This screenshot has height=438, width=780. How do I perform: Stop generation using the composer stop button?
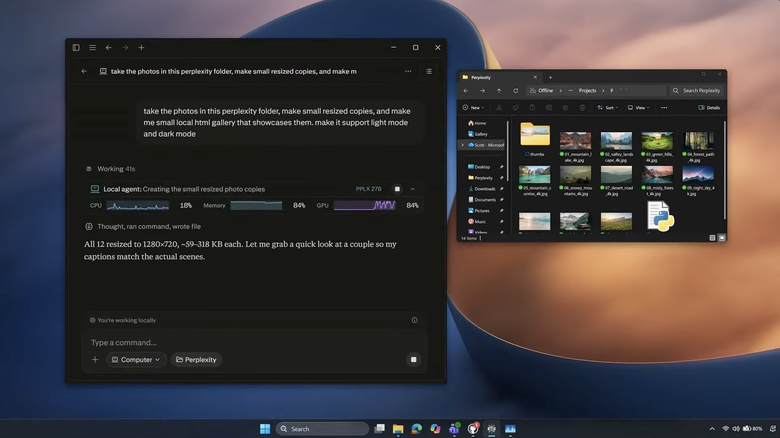click(413, 359)
